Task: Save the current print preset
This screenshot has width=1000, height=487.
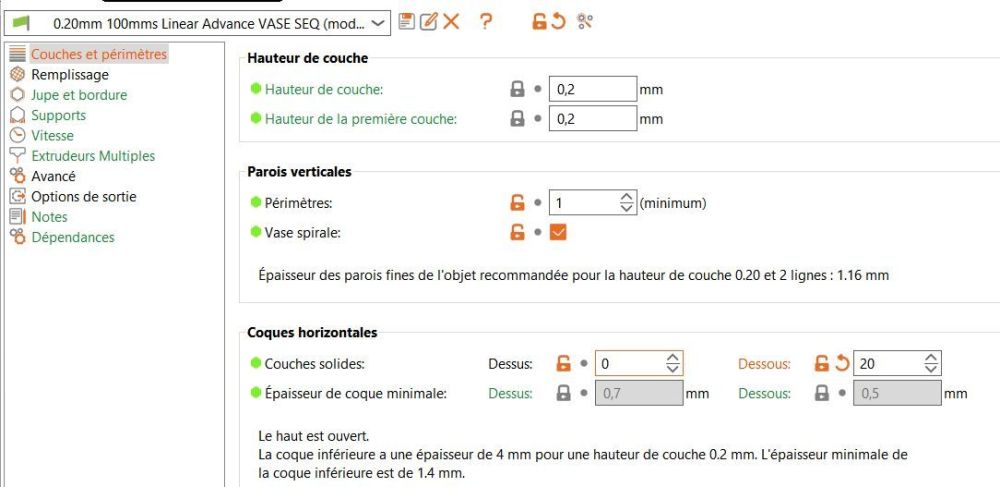Action: coord(406,21)
